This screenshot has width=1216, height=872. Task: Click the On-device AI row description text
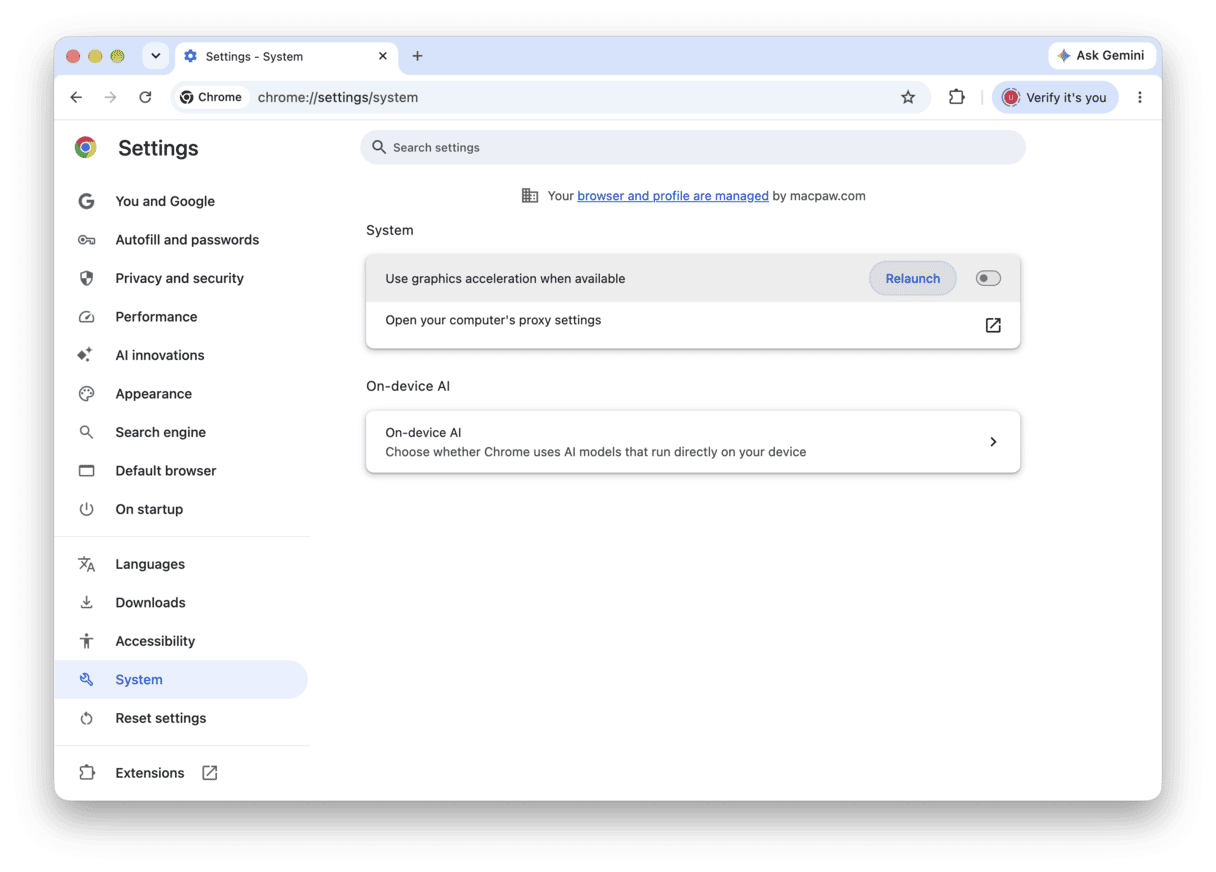tap(596, 452)
